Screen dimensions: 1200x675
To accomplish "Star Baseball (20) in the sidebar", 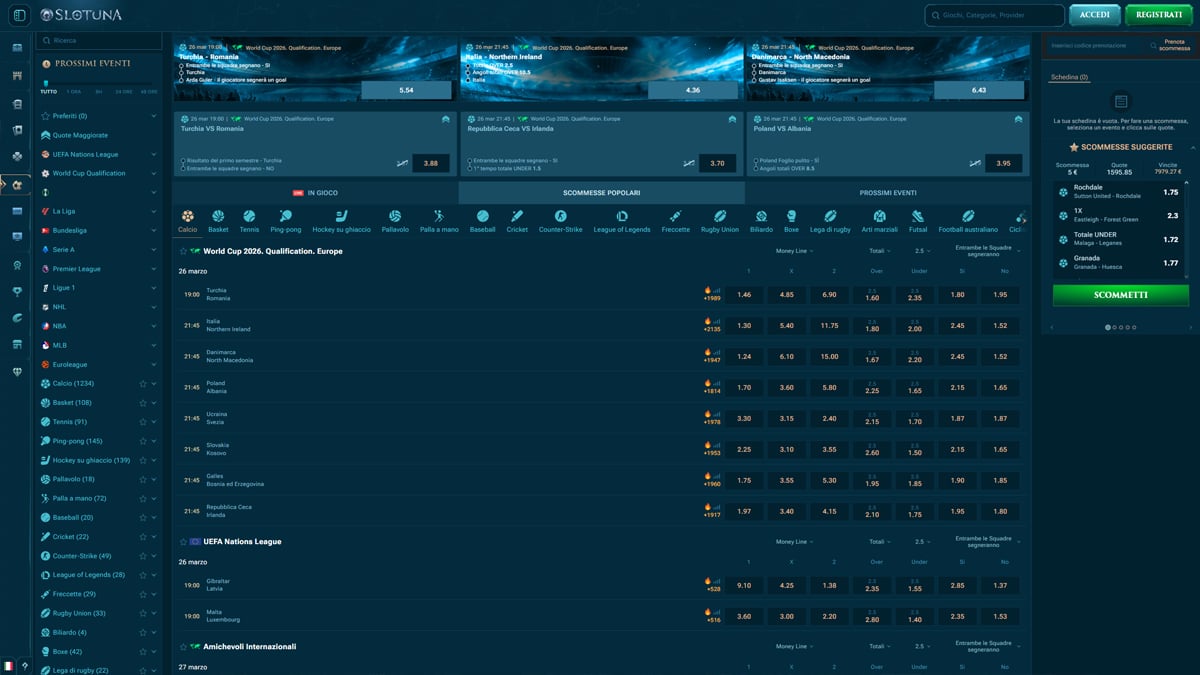I will 143,518.
